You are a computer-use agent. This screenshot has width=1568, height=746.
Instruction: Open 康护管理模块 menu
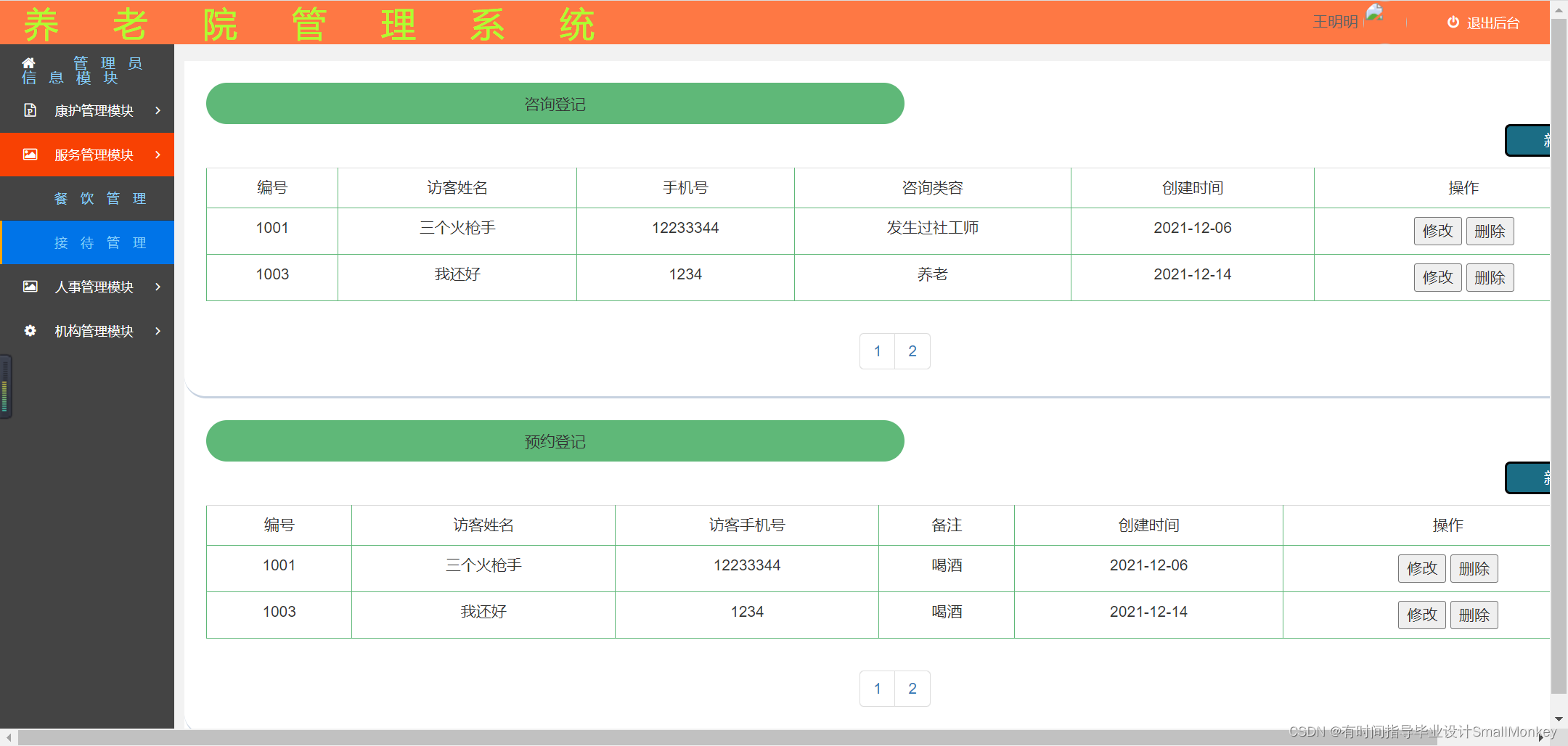(x=87, y=110)
